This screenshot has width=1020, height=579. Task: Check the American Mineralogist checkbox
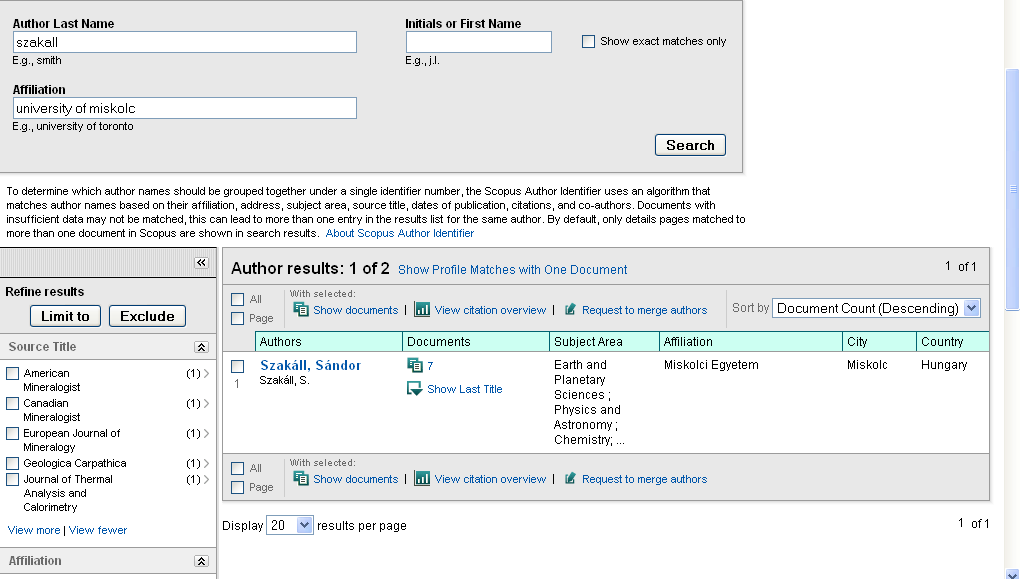click(12, 373)
